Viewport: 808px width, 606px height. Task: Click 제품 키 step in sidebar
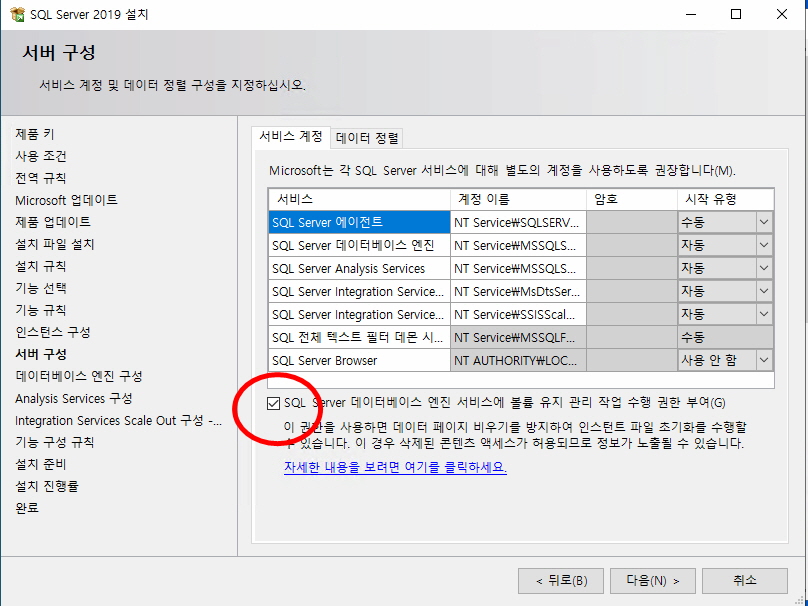tap(35, 134)
